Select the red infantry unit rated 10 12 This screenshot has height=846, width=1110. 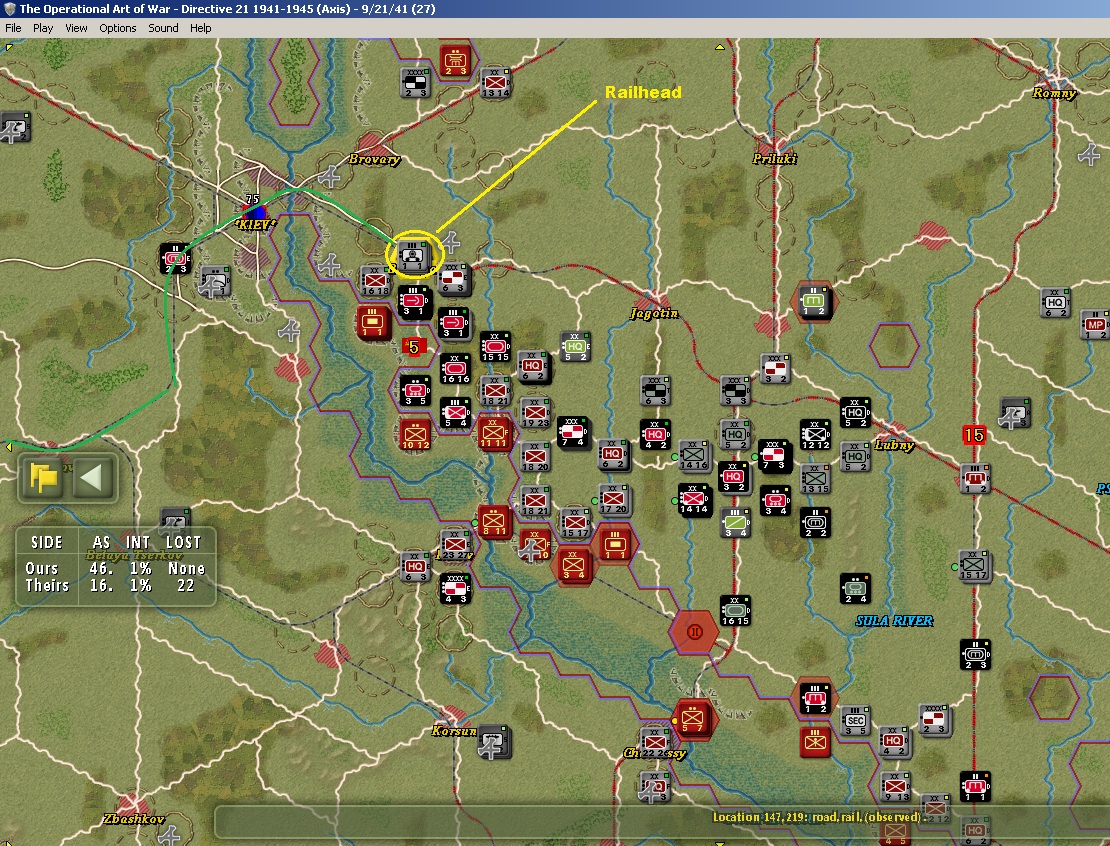(415, 435)
